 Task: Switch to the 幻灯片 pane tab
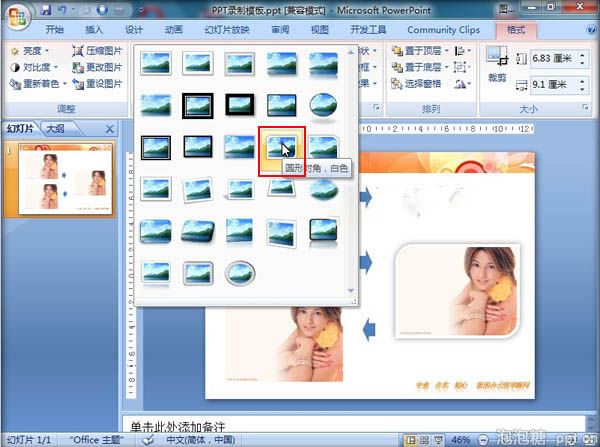[21, 129]
